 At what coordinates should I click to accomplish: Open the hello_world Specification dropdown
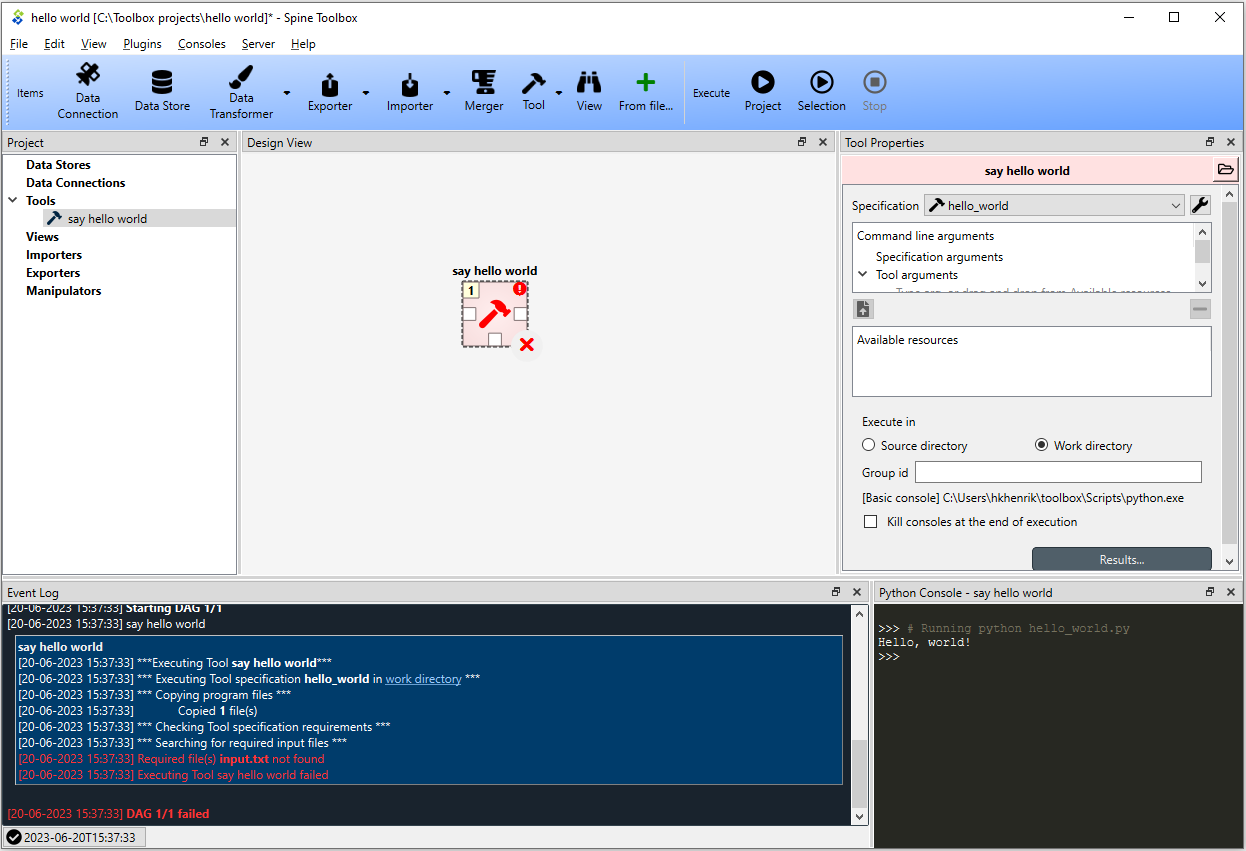coord(1054,205)
